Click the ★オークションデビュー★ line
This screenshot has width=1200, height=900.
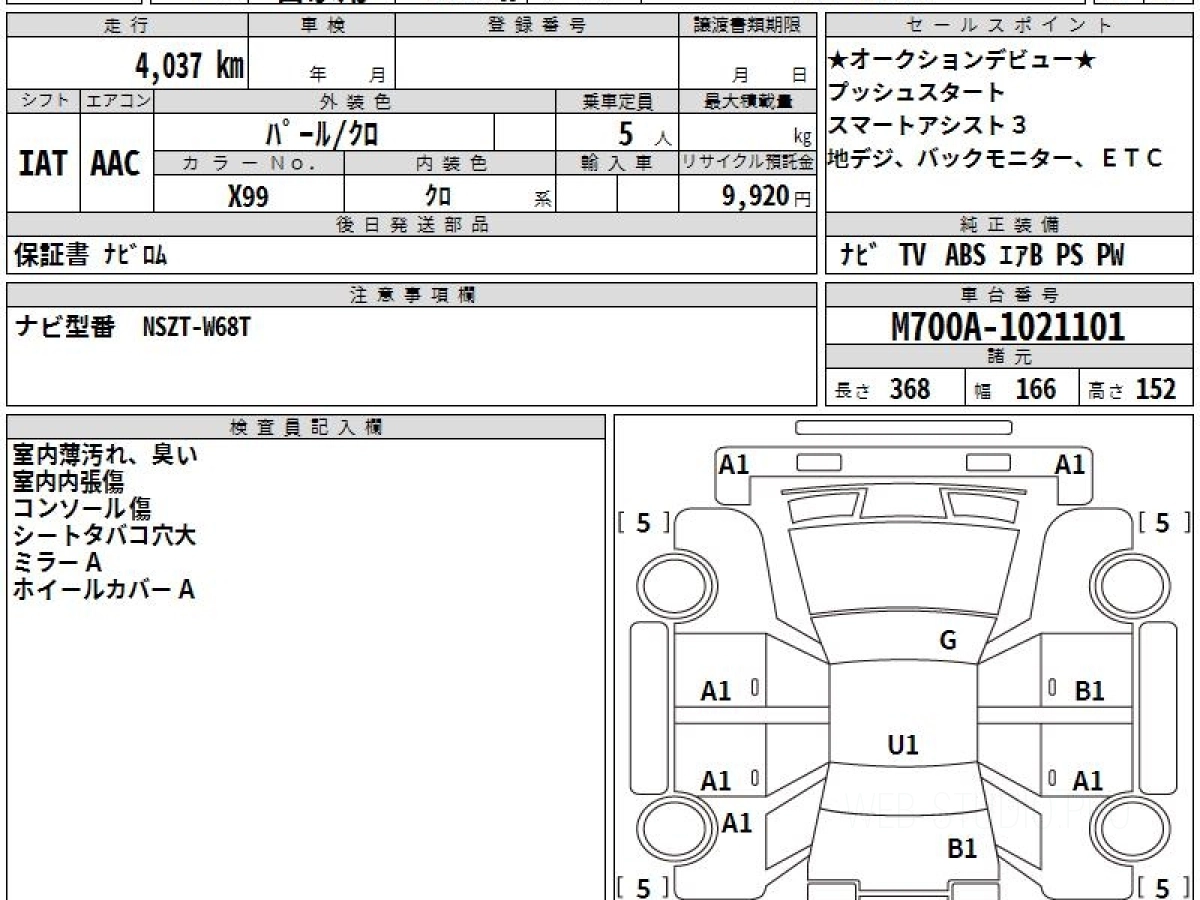(x=963, y=60)
